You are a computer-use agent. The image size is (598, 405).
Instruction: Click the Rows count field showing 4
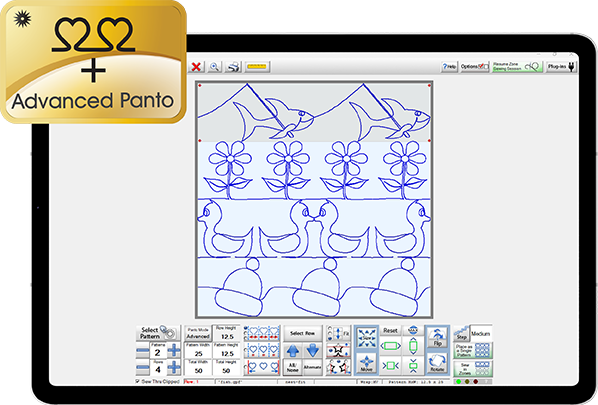158,368
